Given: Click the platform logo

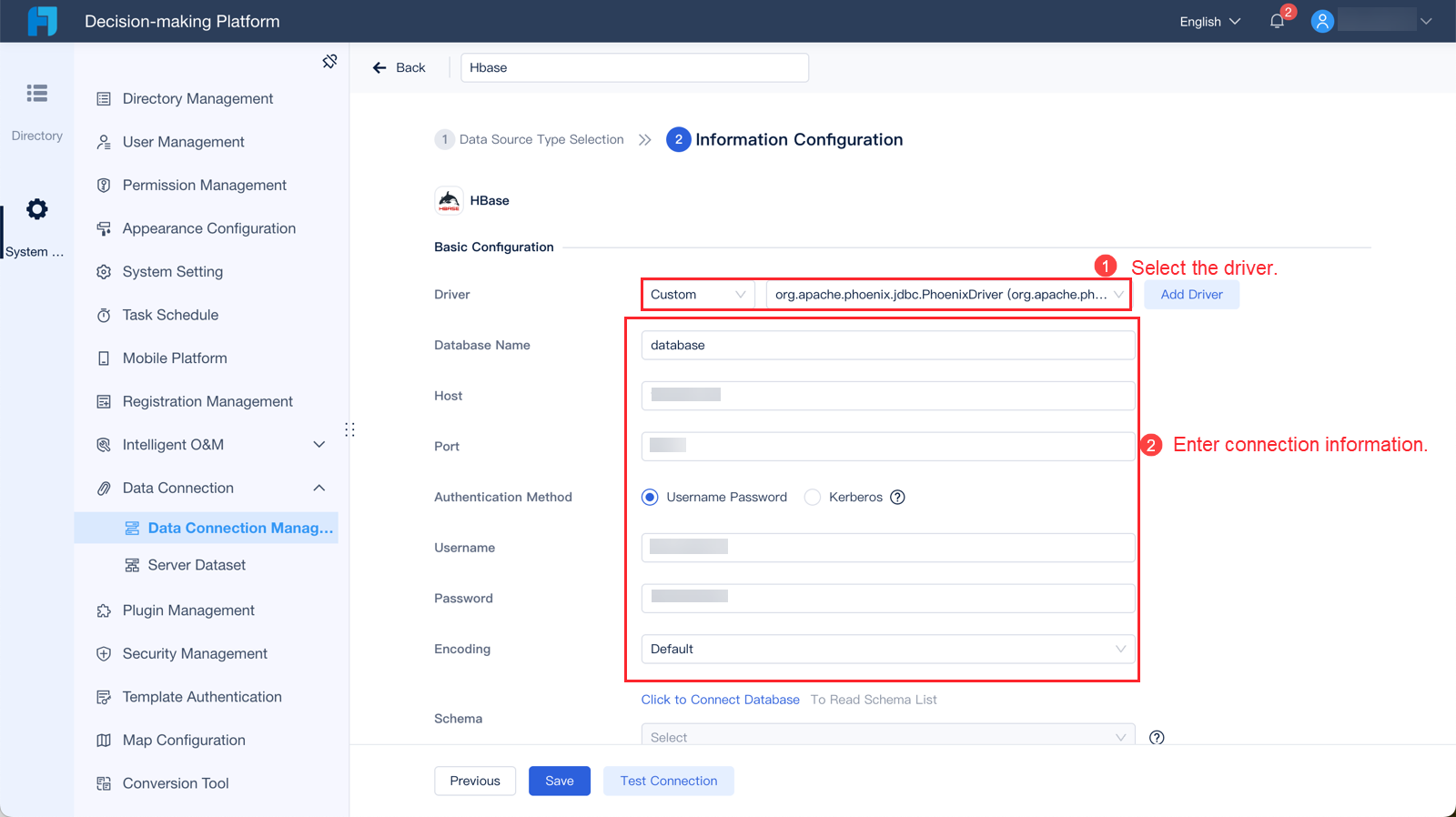Looking at the screenshot, I should [x=43, y=21].
